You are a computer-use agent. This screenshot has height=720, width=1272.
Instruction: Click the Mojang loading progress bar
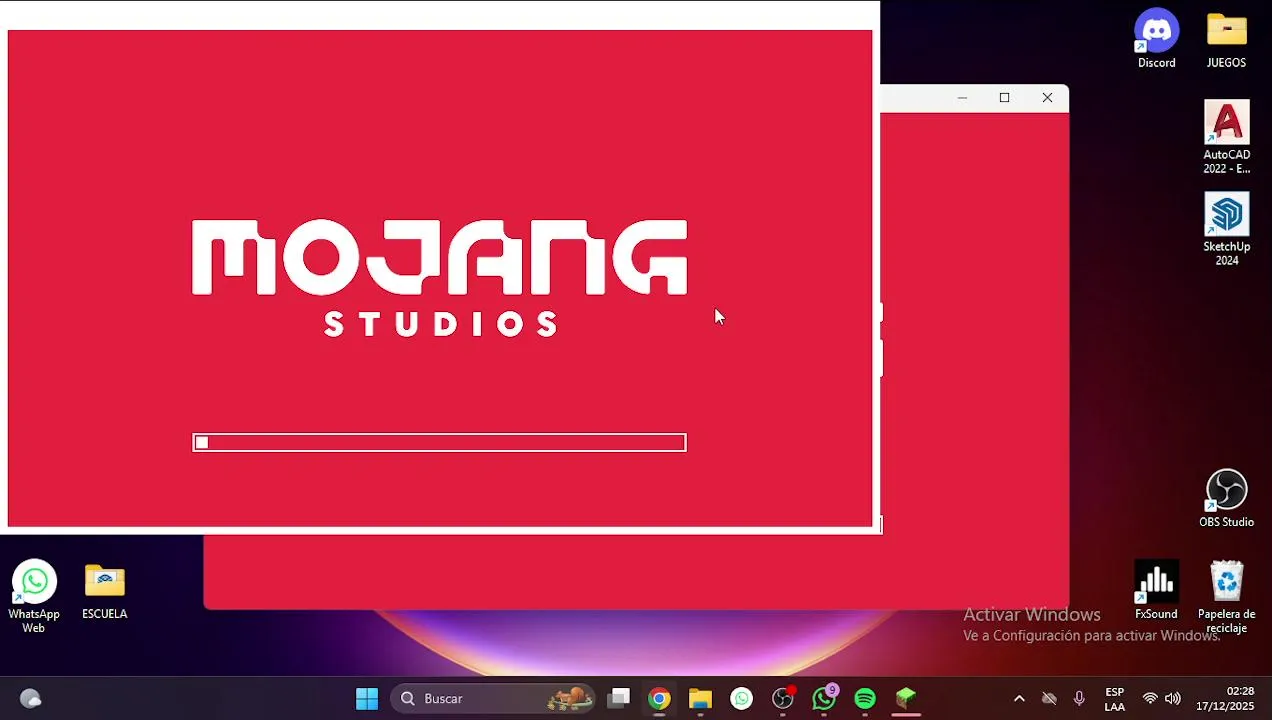[x=439, y=443]
